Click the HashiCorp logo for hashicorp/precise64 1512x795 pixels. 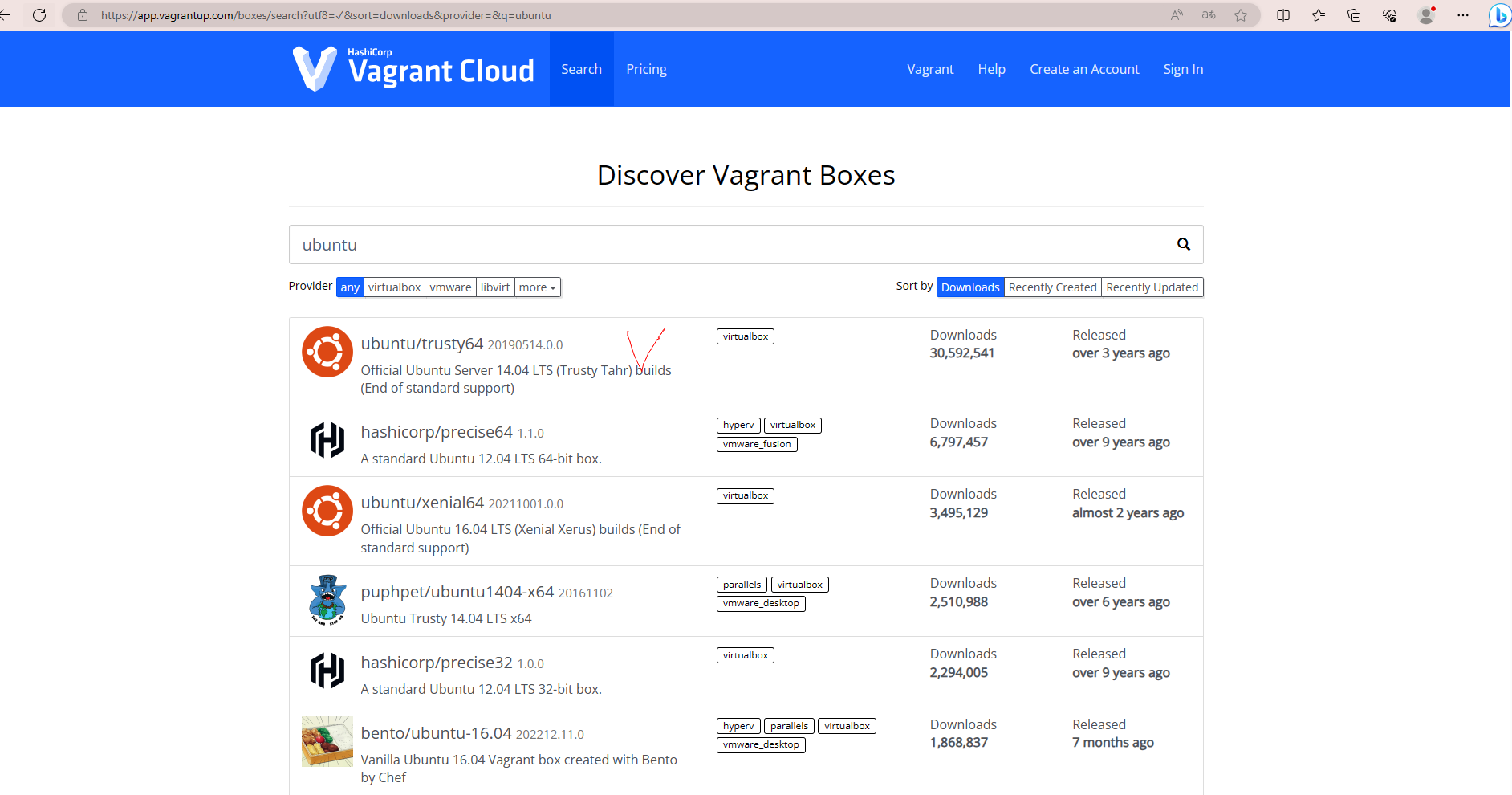click(327, 440)
